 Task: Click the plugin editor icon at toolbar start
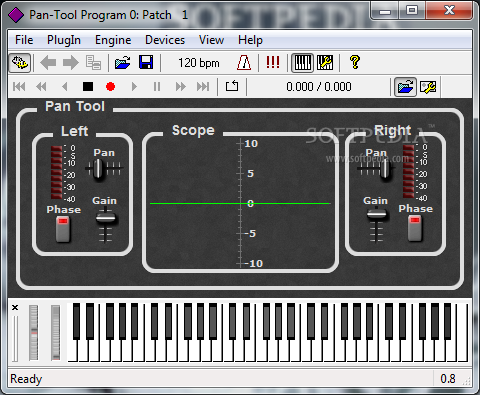[20, 63]
